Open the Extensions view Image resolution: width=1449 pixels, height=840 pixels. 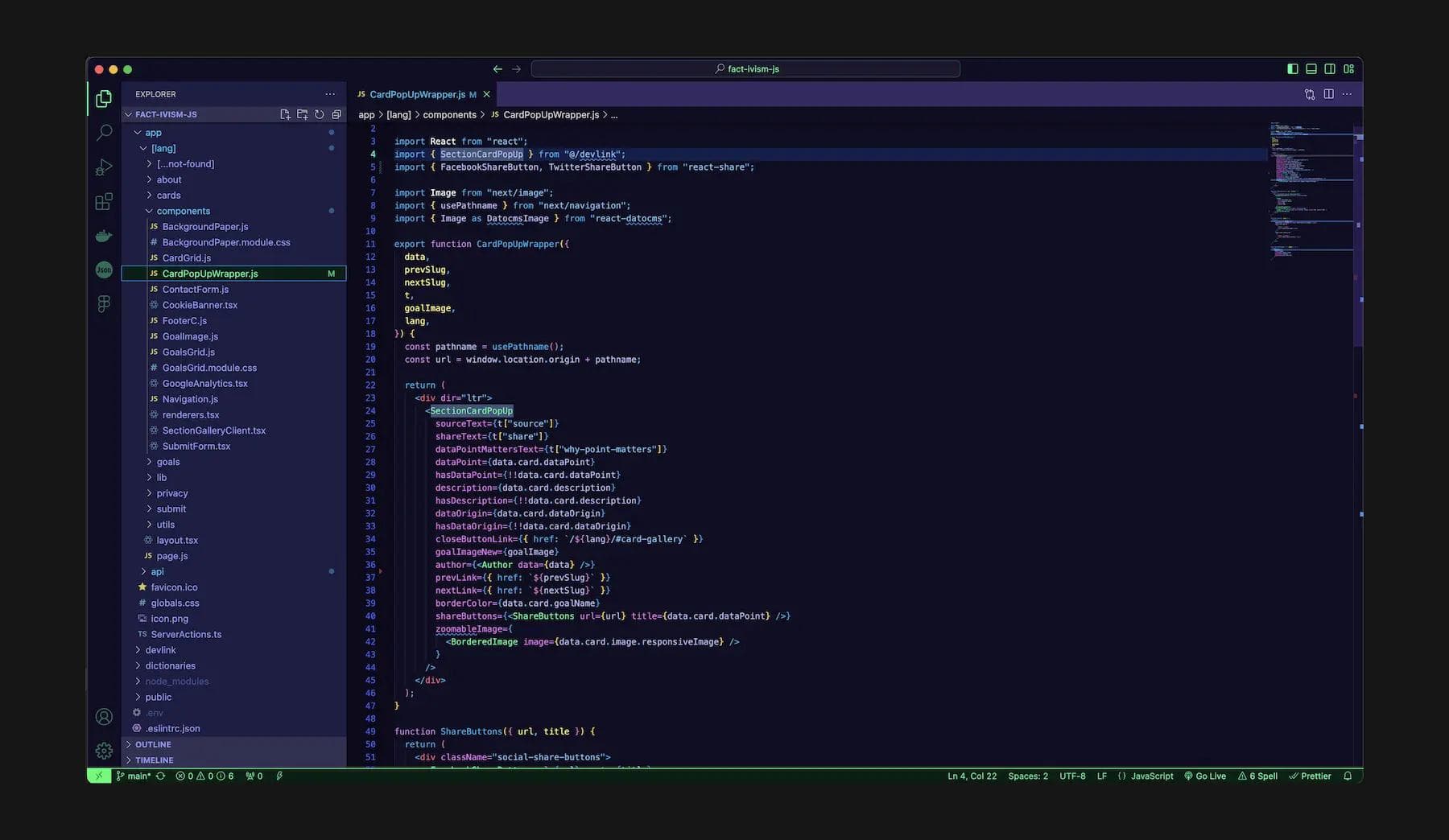pos(103,201)
